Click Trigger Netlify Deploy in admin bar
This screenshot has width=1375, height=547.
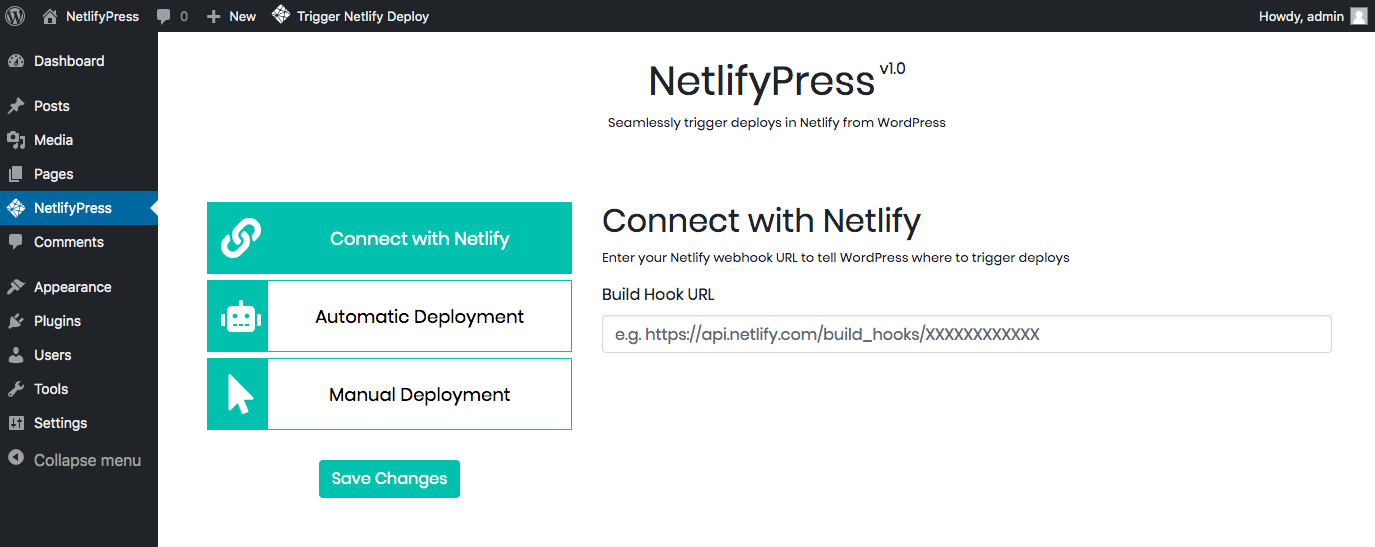tap(350, 16)
